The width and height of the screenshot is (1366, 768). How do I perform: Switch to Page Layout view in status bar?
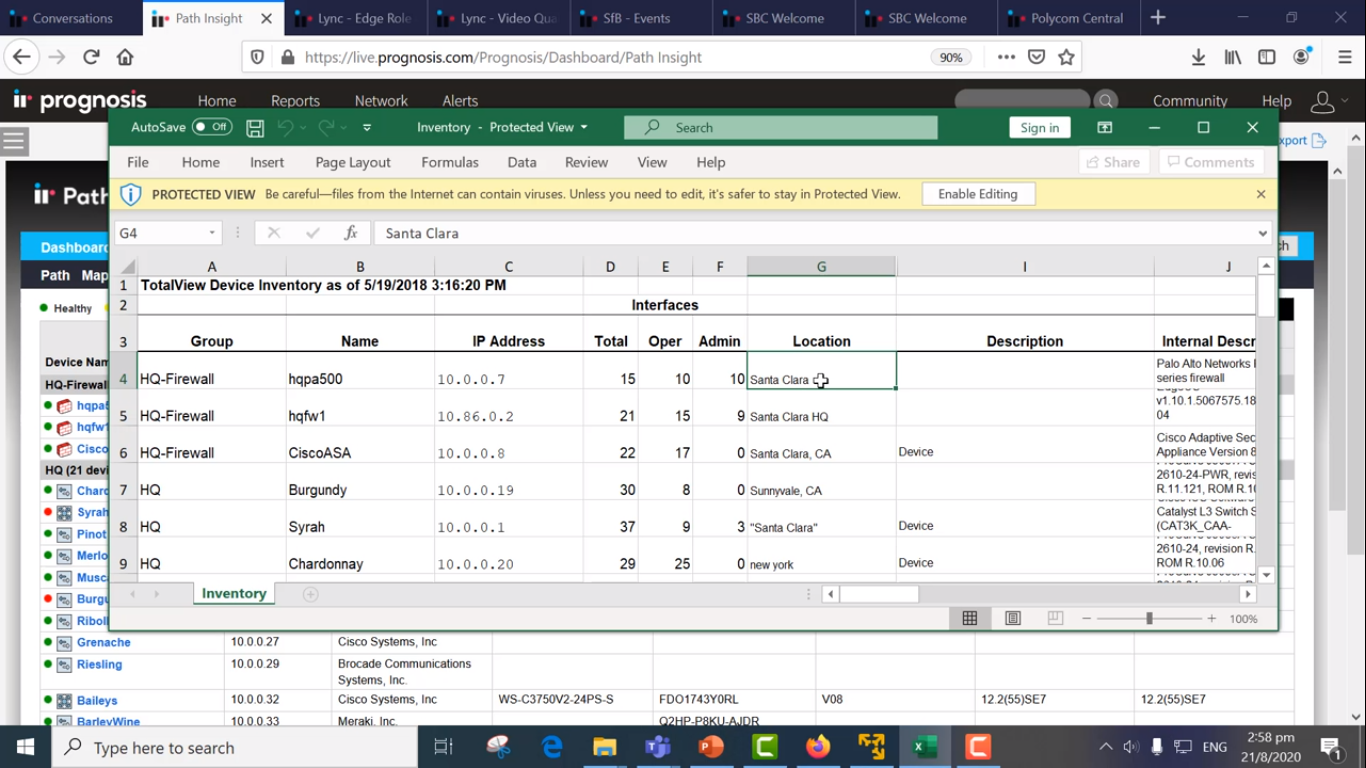1013,619
